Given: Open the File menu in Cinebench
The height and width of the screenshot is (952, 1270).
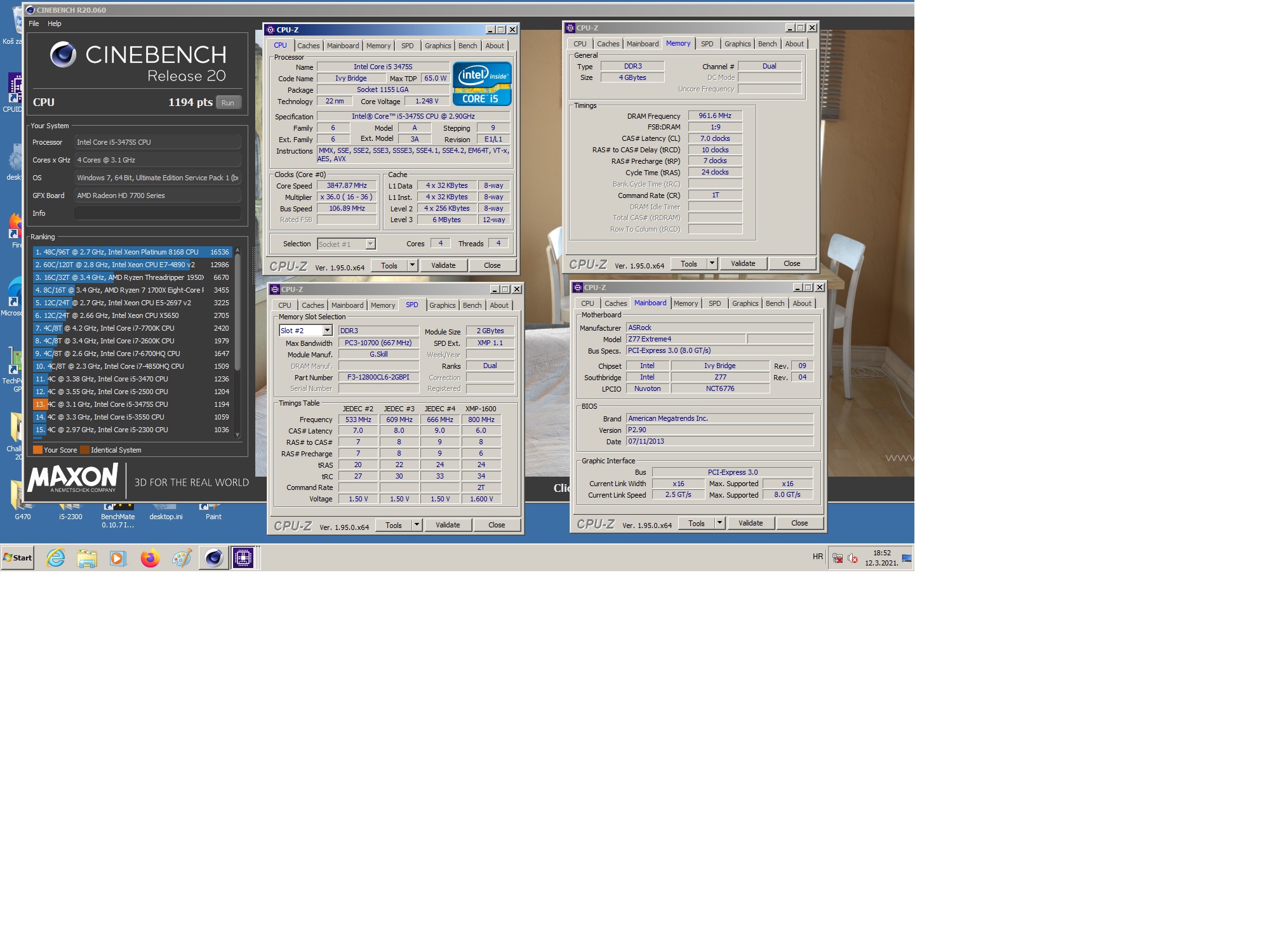Looking at the screenshot, I should (34, 23).
